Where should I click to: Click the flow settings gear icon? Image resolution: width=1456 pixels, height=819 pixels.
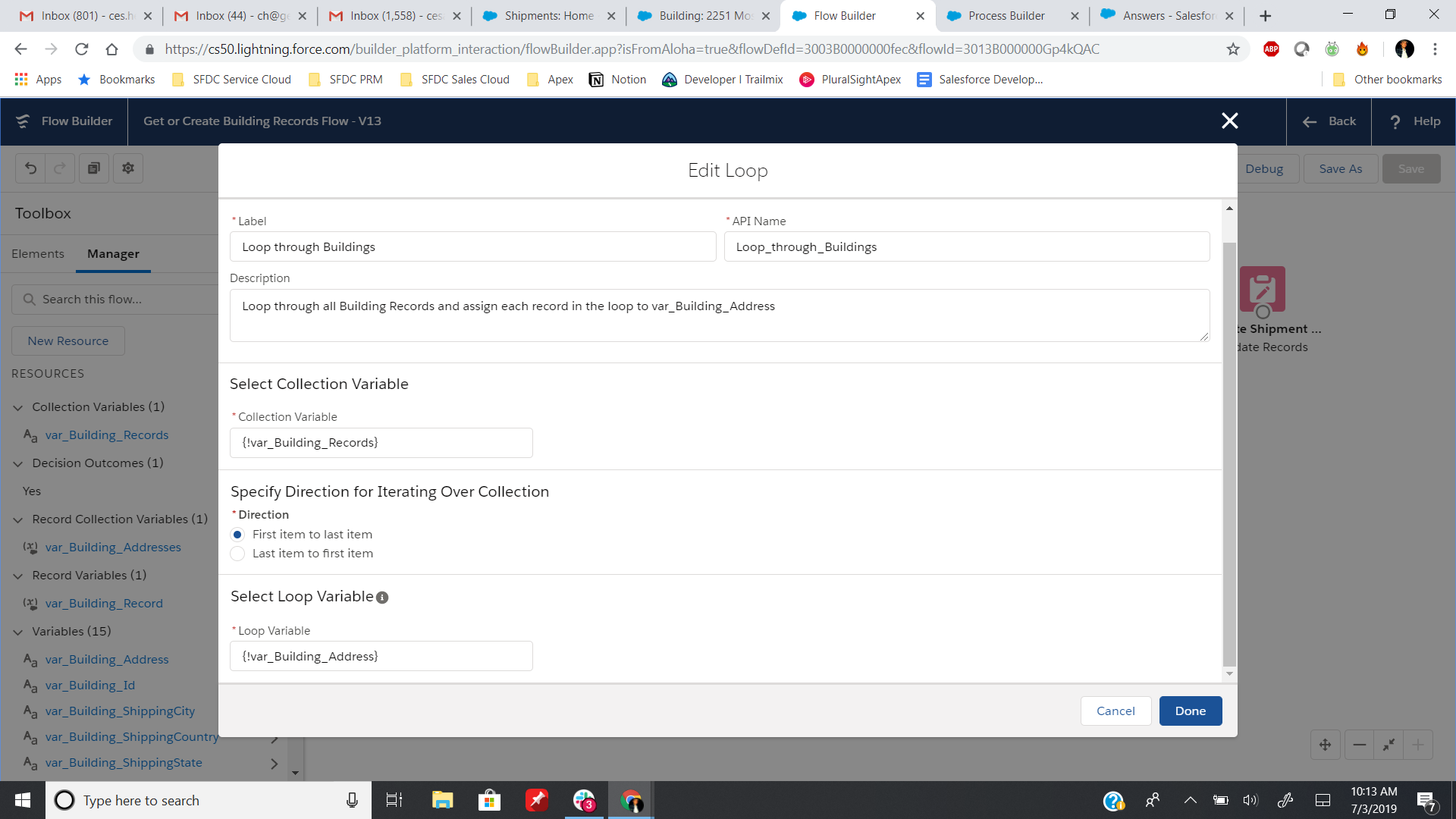coord(128,168)
